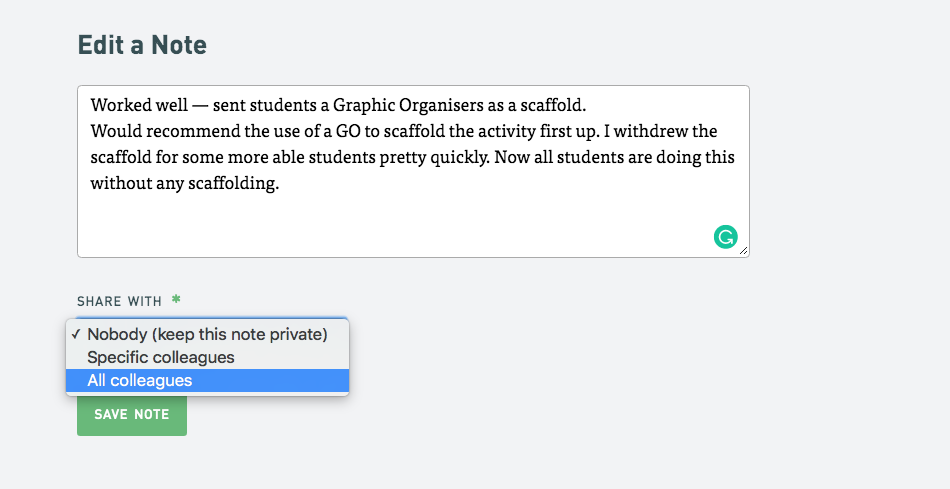The width and height of the screenshot is (950, 489).
Task: Save the note with Save Note button
Action: 131,415
